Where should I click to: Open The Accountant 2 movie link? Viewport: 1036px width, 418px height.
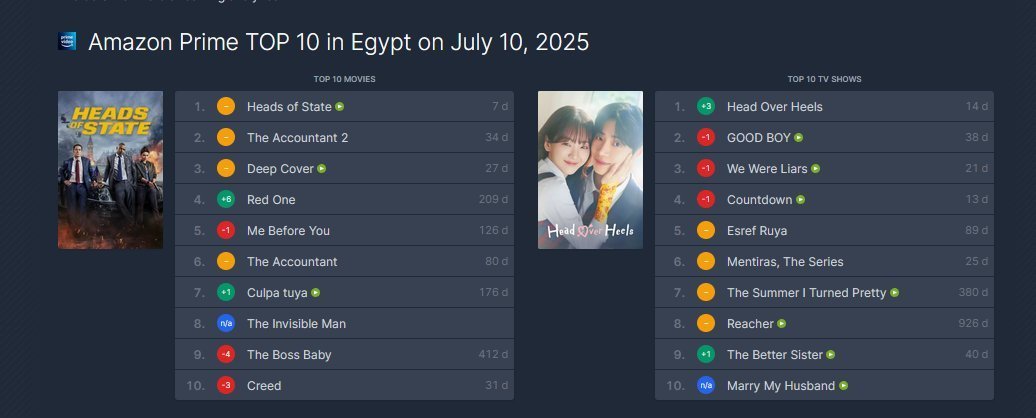click(x=297, y=137)
